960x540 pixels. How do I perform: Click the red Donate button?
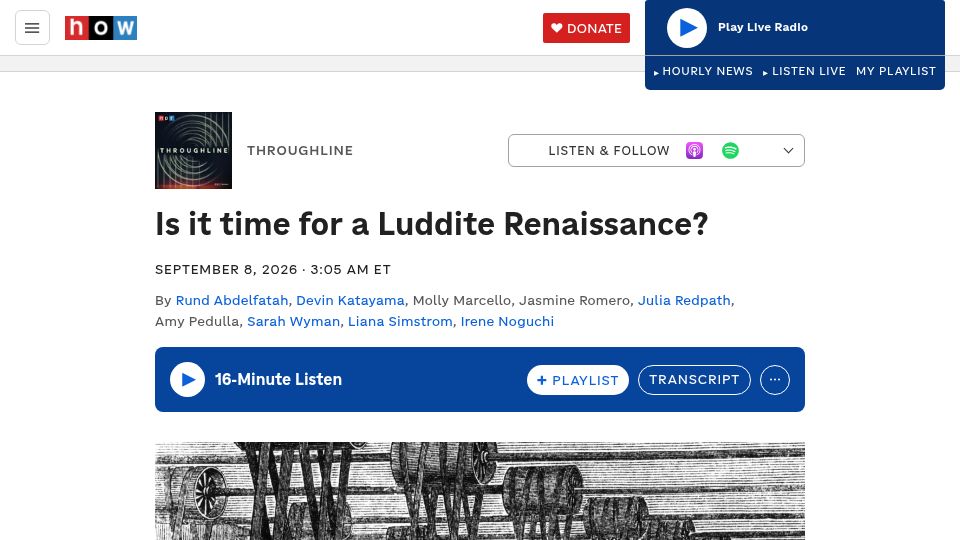(x=586, y=28)
